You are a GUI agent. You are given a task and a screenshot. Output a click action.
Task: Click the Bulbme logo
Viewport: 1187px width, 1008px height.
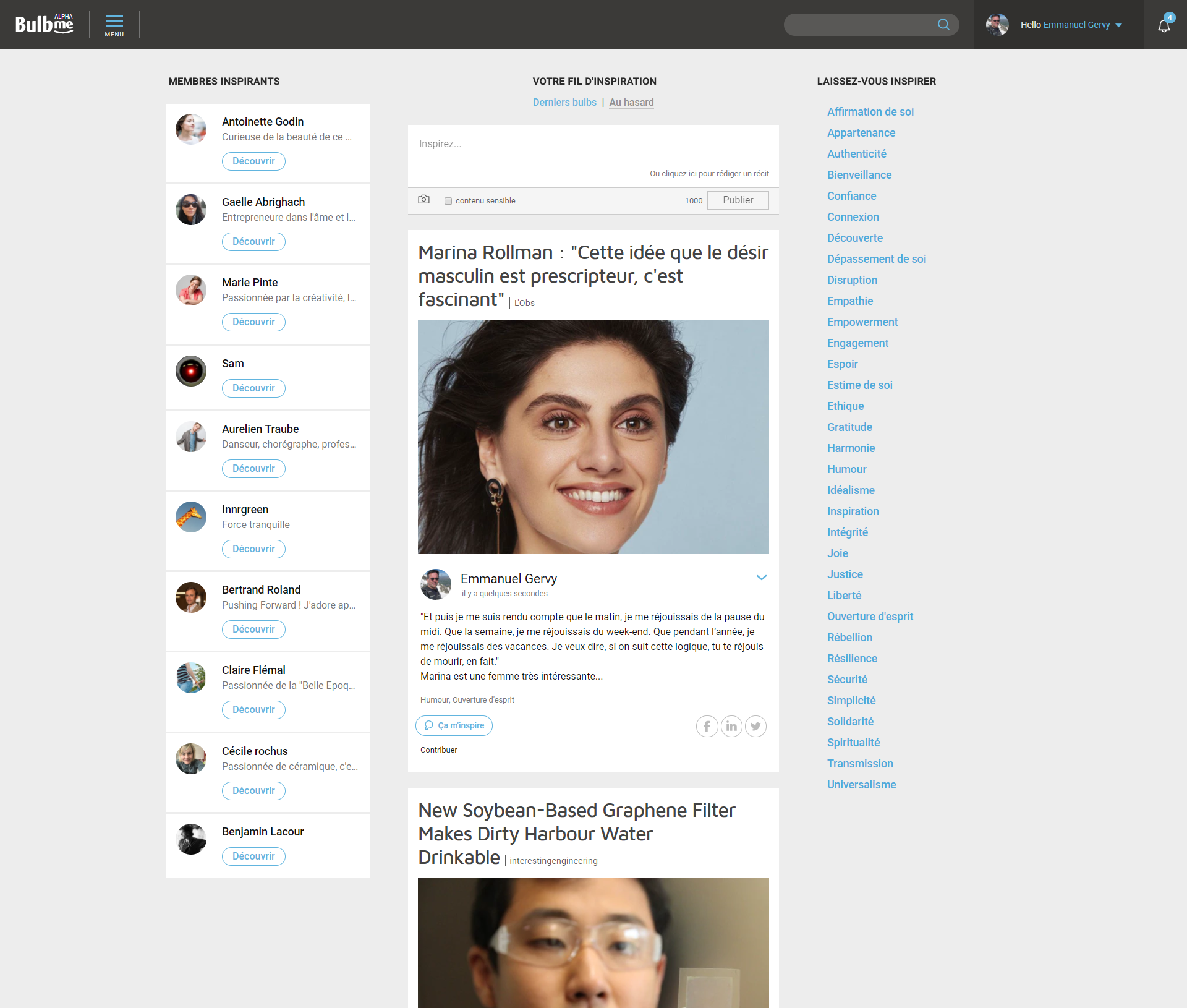[x=45, y=24]
